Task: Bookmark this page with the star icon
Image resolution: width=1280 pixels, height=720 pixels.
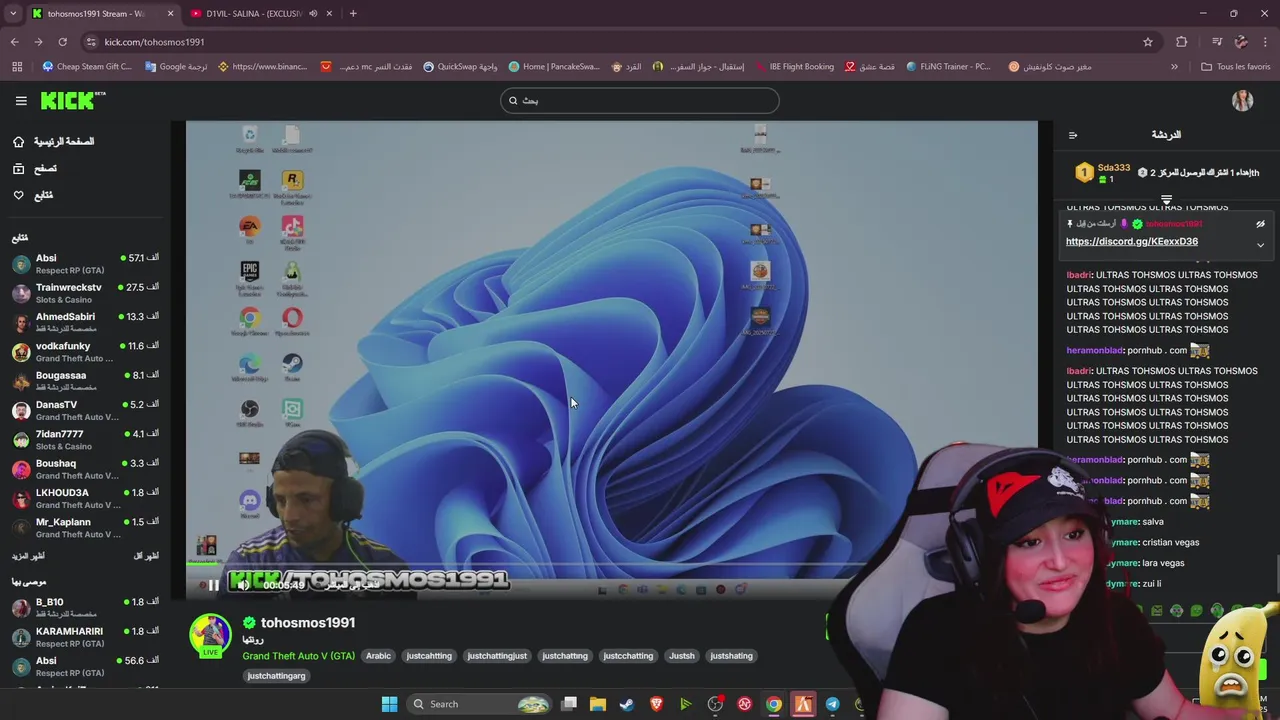Action: [1148, 42]
